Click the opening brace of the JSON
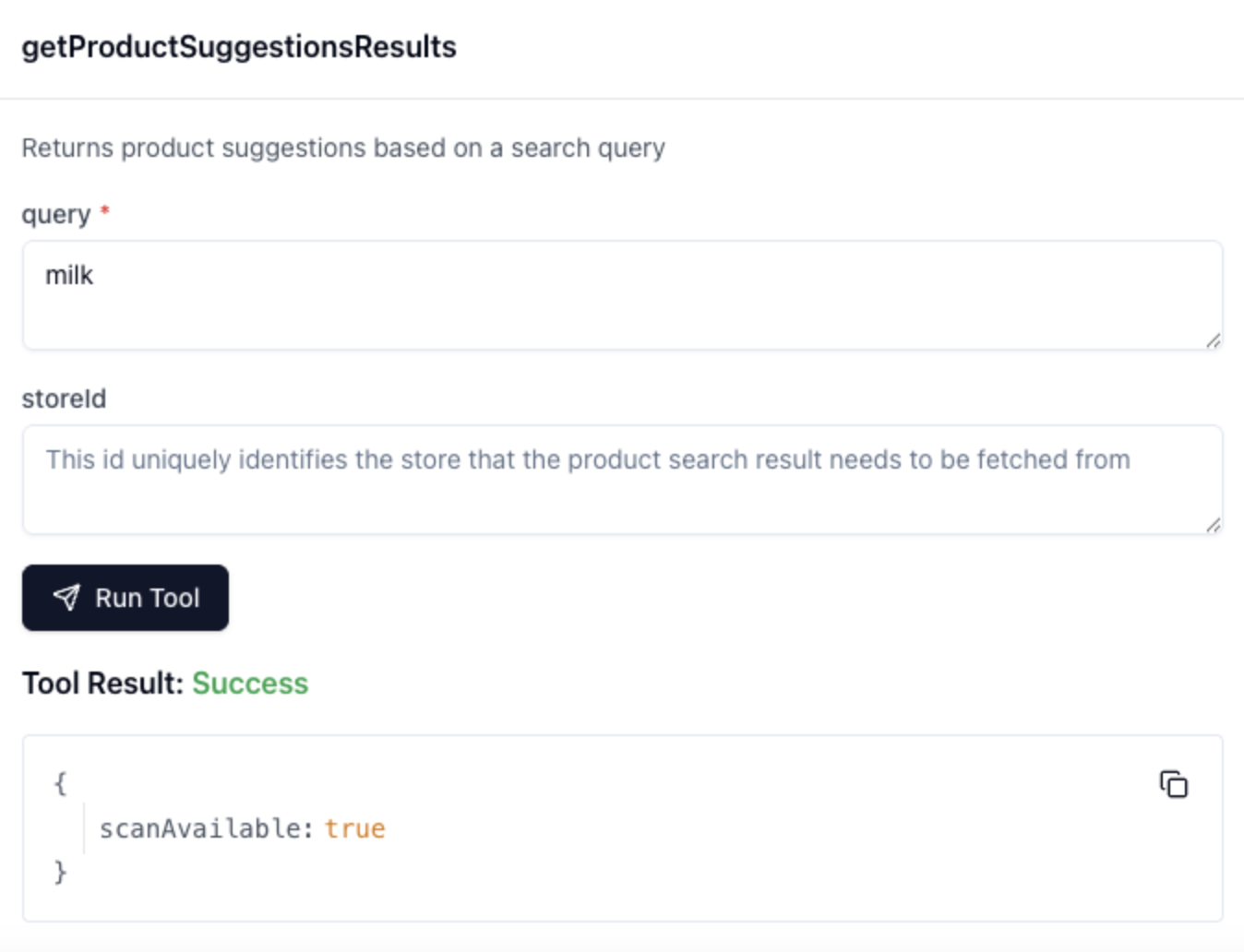 coord(60,783)
